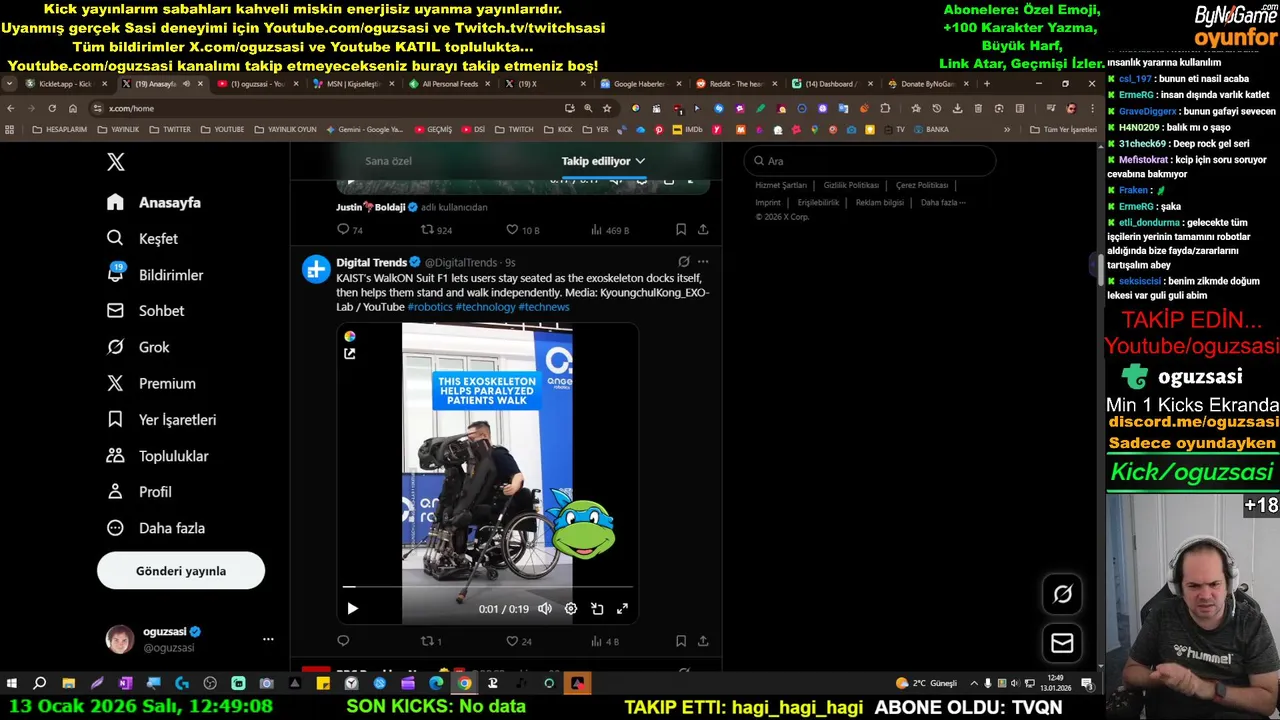Bookmark the Digital Trends post

point(681,641)
